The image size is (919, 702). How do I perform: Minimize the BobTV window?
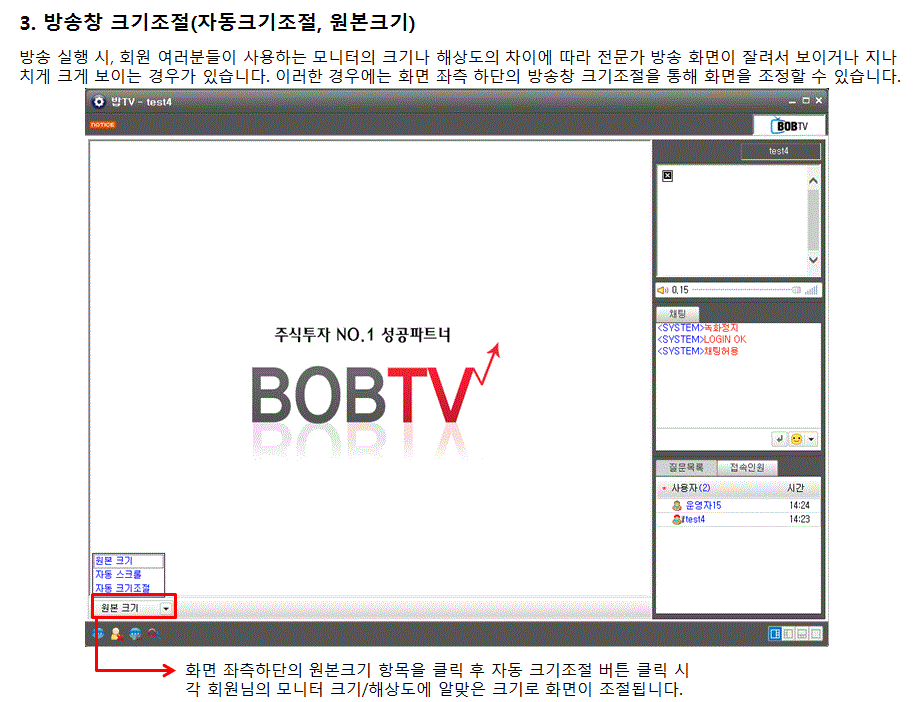pos(792,101)
